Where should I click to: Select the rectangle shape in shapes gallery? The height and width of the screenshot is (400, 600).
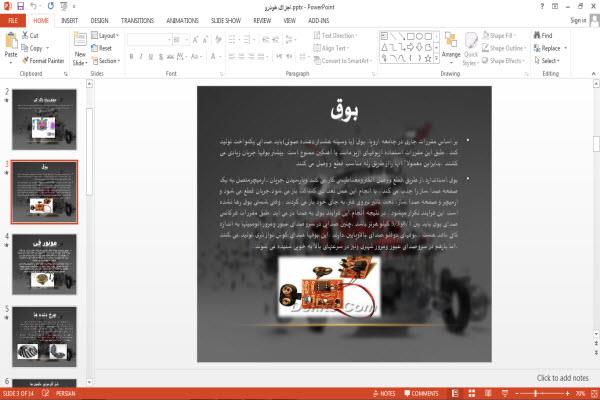411,36
